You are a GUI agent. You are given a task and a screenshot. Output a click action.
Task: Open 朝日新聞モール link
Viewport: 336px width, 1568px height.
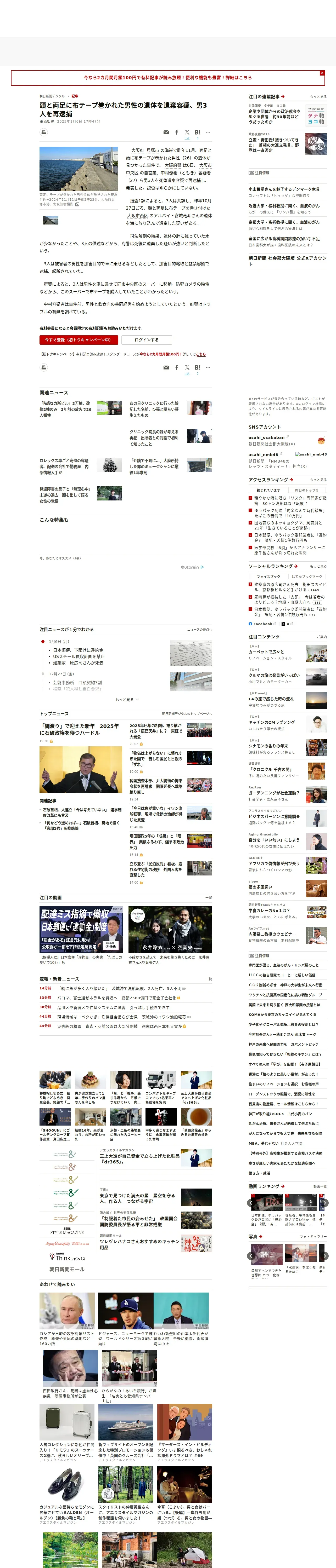[x=67, y=1269]
